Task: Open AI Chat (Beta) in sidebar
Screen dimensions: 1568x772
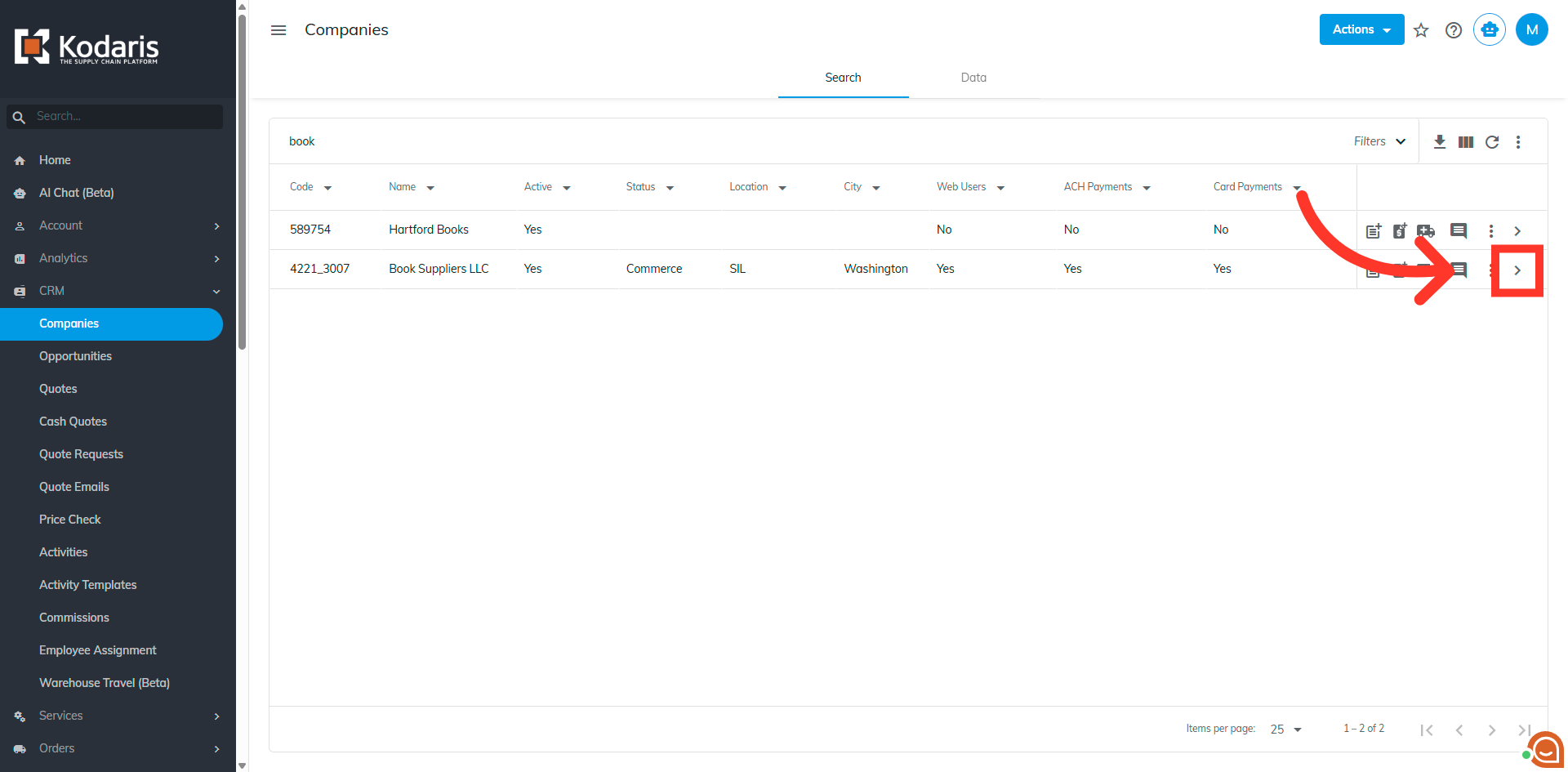Action: pos(77,193)
